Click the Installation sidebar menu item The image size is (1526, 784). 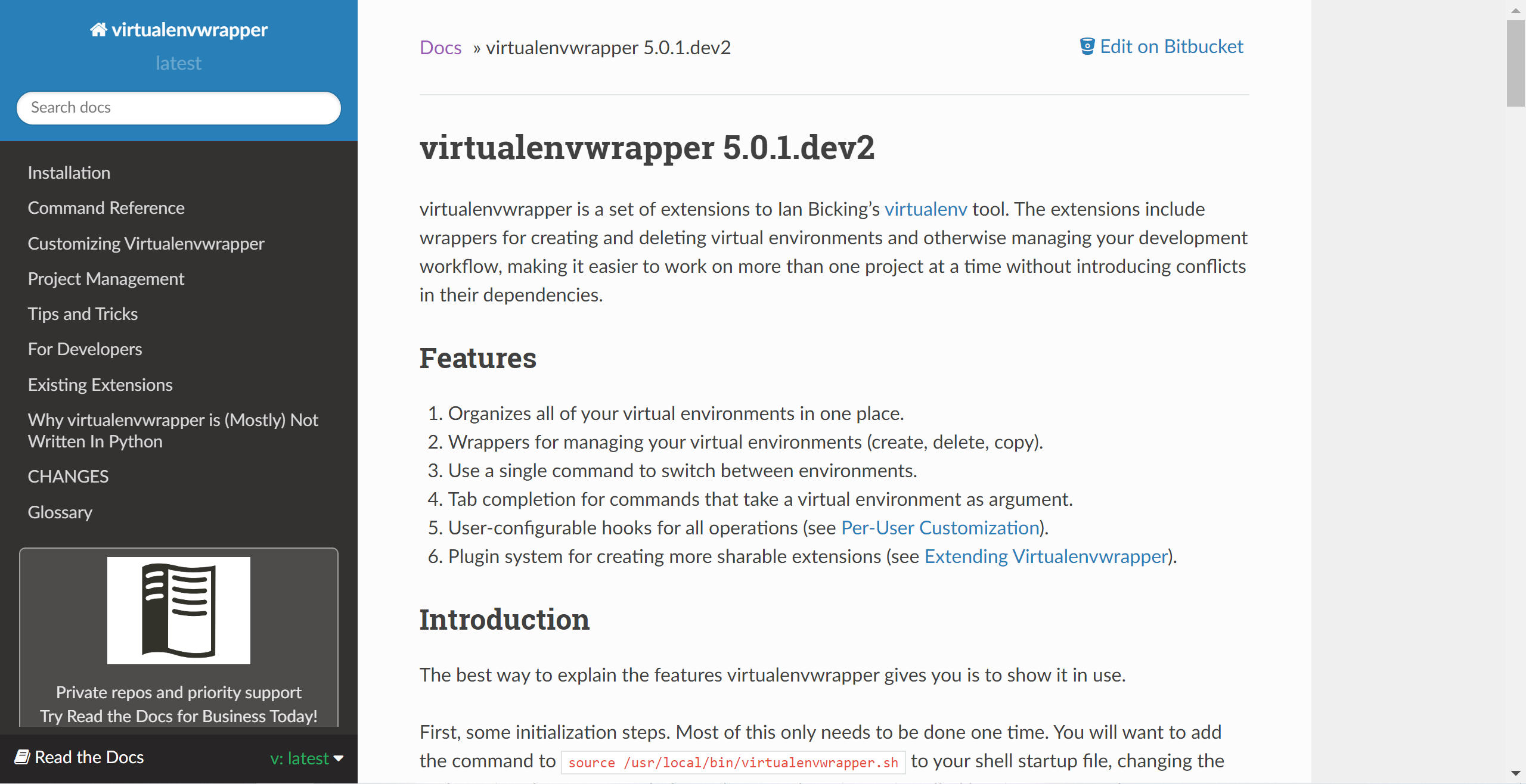click(x=69, y=172)
